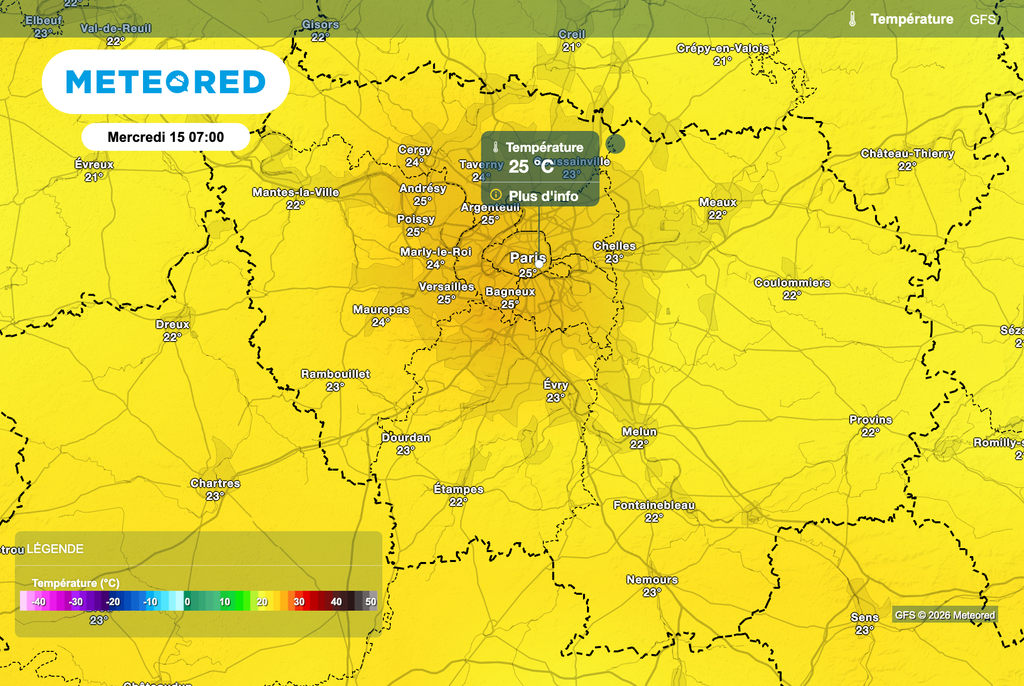Click the Val-de-Reuil 22° label
The image size is (1024, 686).
point(116,35)
